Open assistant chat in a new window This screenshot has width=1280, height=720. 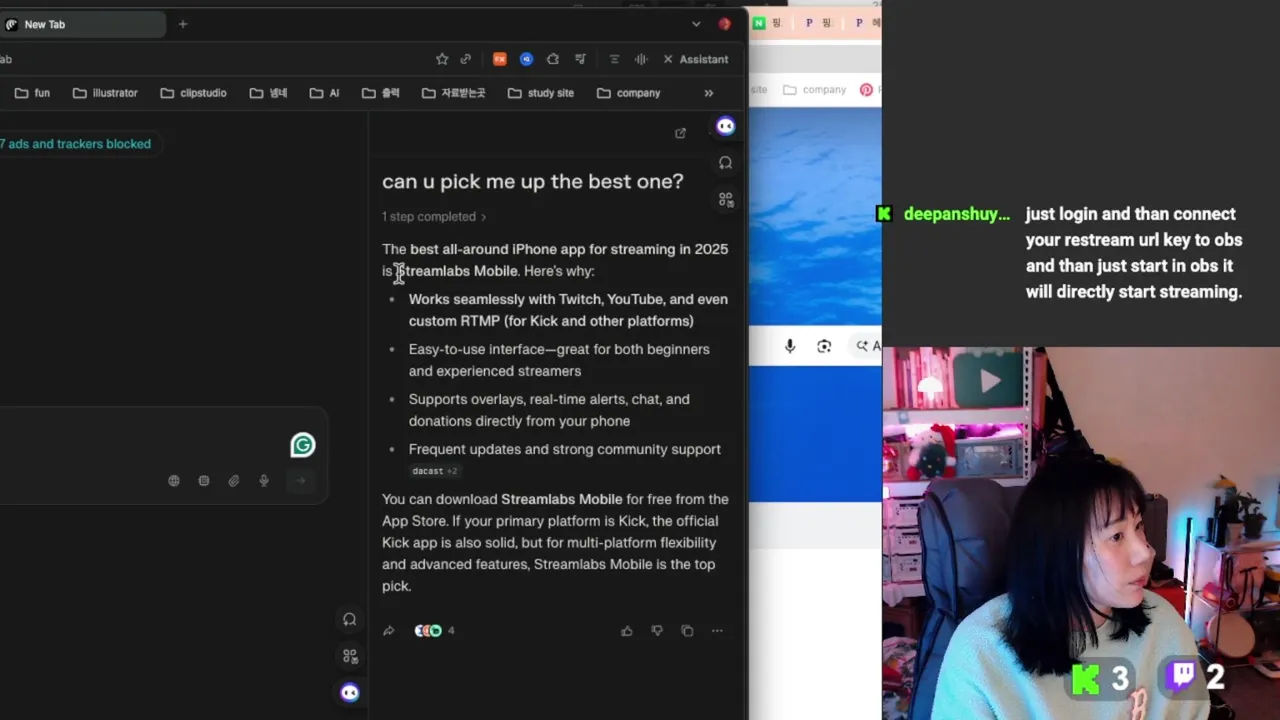[680, 133]
